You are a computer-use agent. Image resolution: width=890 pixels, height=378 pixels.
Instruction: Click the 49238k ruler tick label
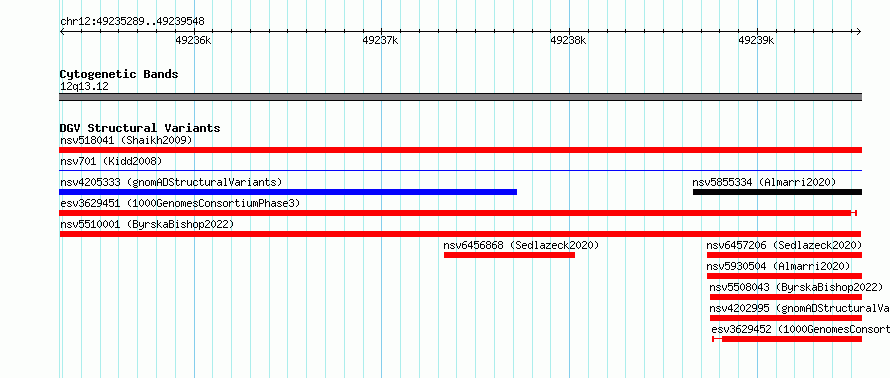[568, 40]
